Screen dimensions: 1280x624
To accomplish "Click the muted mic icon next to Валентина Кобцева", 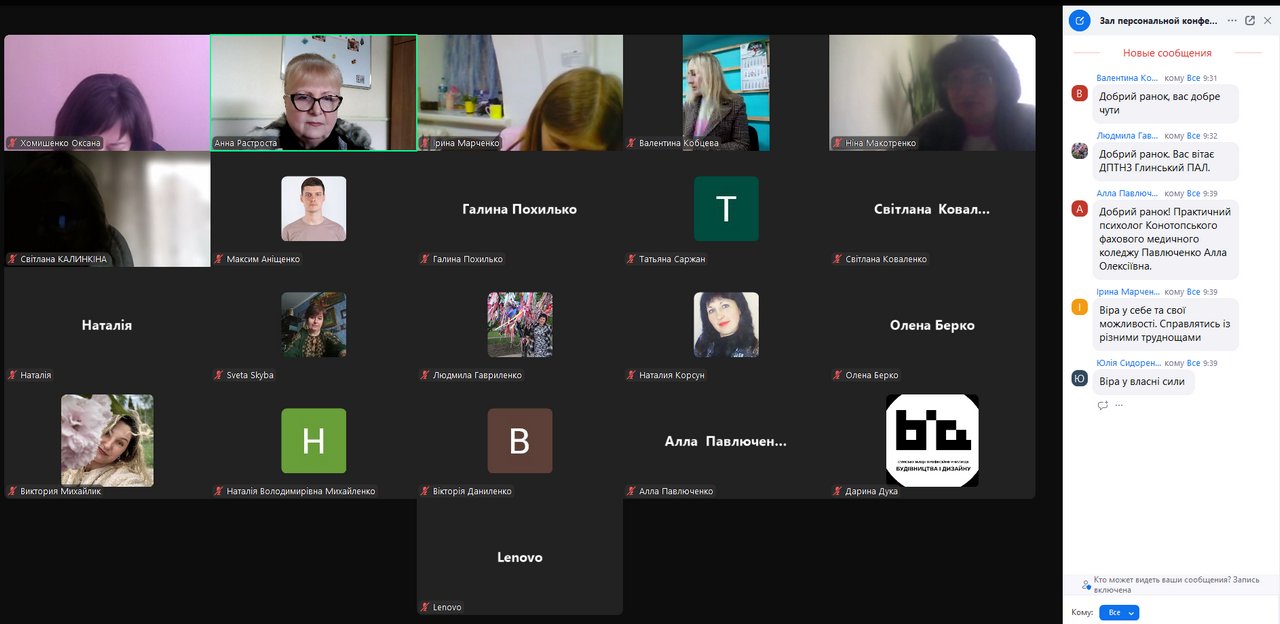I will click(631, 143).
